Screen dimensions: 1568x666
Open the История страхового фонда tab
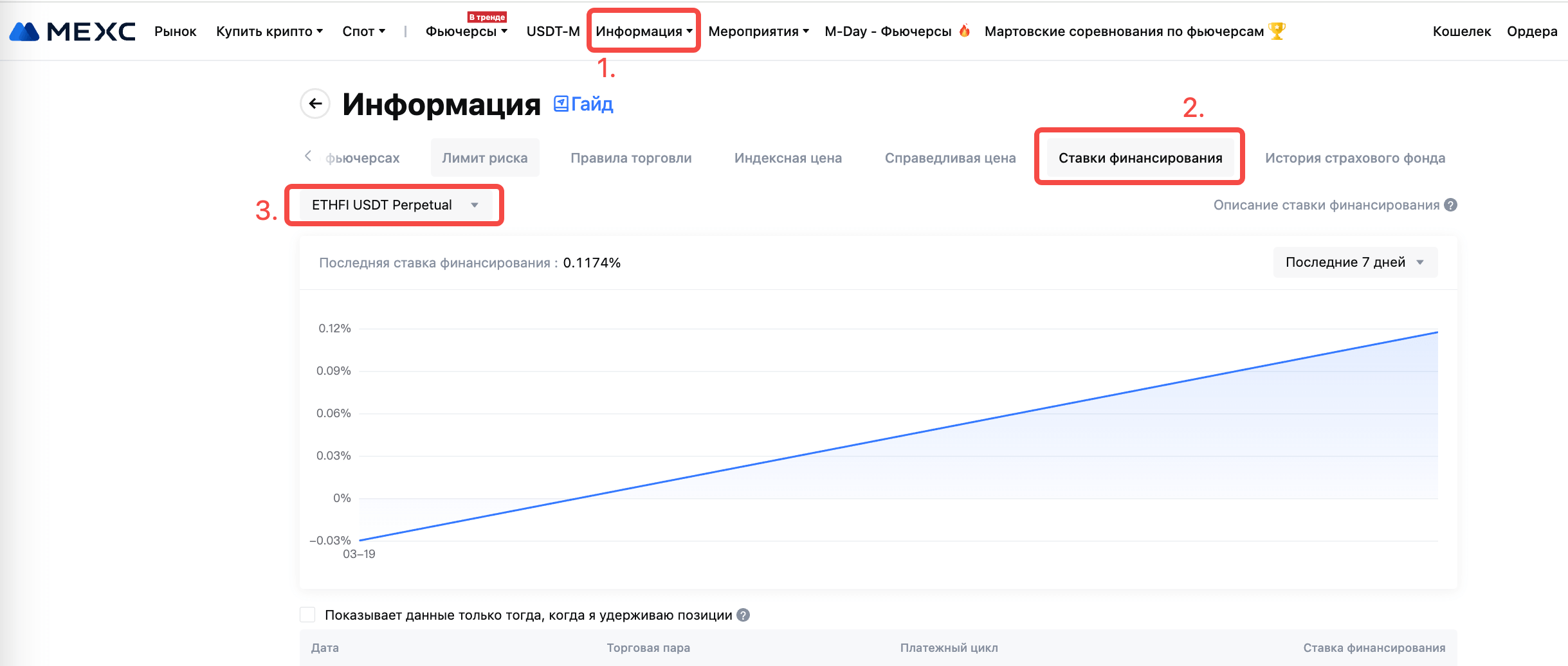(x=1354, y=158)
